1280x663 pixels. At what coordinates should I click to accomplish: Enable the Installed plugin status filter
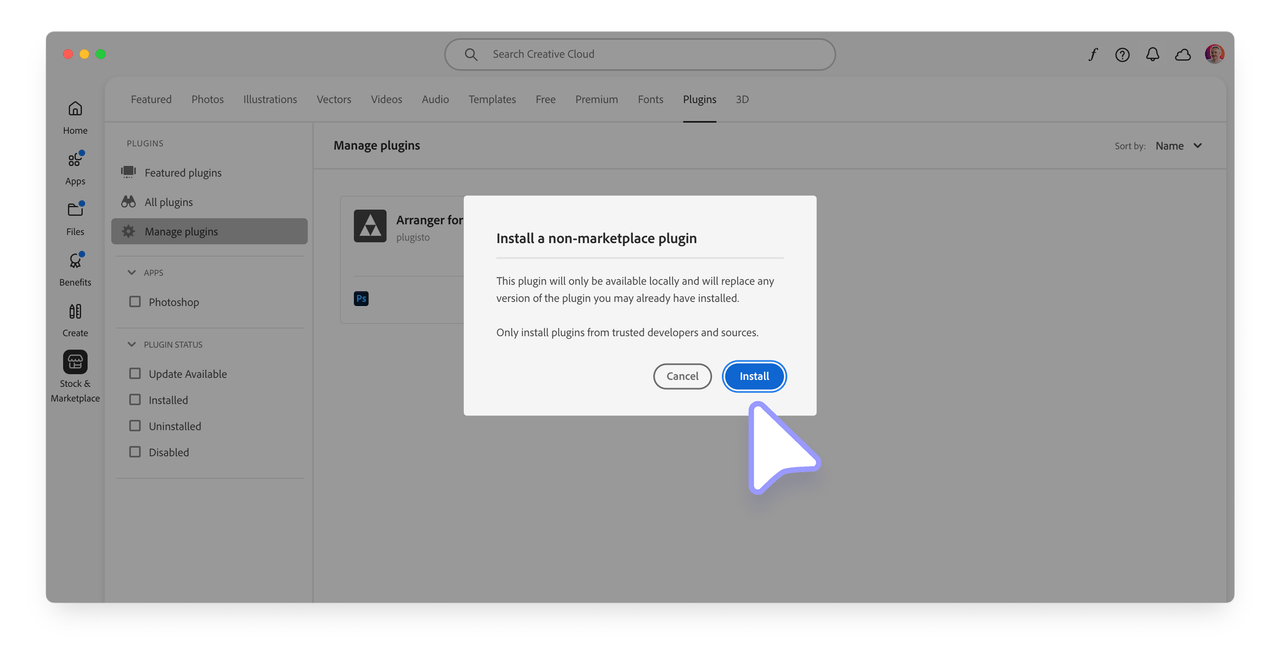136,399
